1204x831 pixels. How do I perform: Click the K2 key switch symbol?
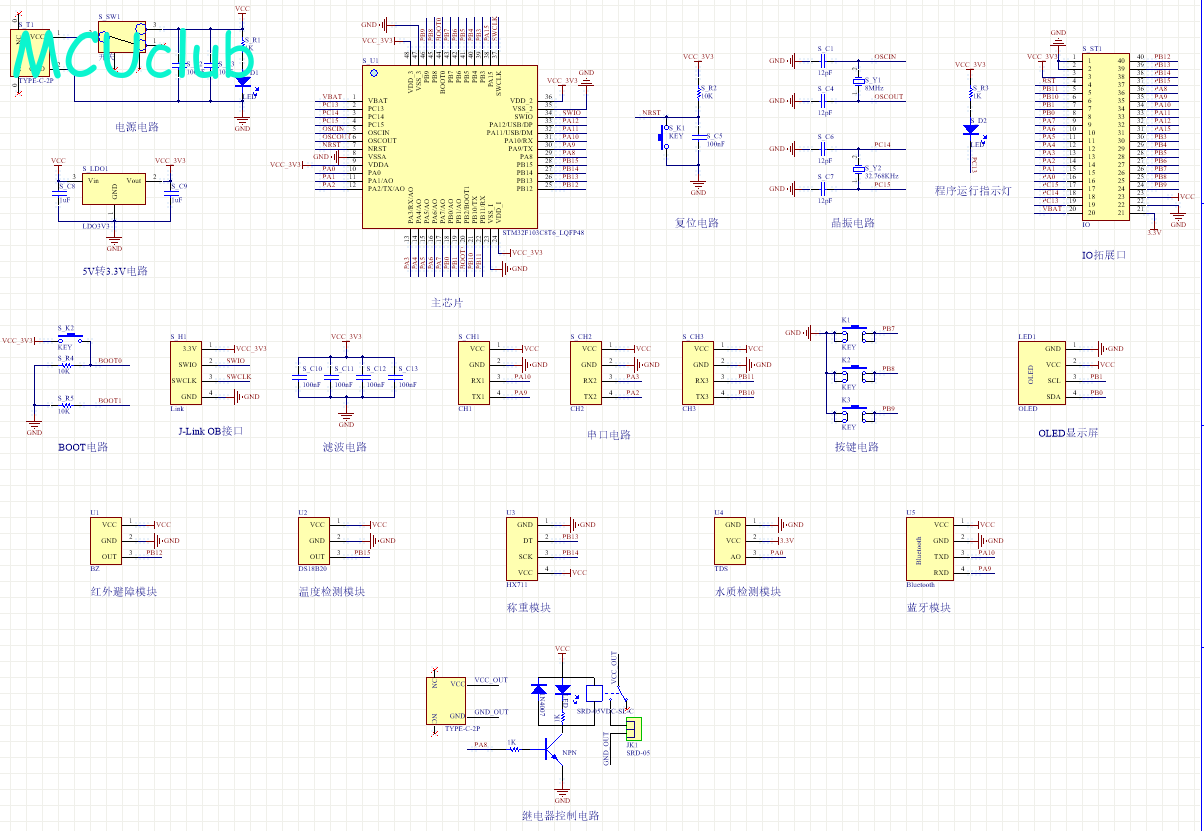pyautogui.click(x=848, y=371)
